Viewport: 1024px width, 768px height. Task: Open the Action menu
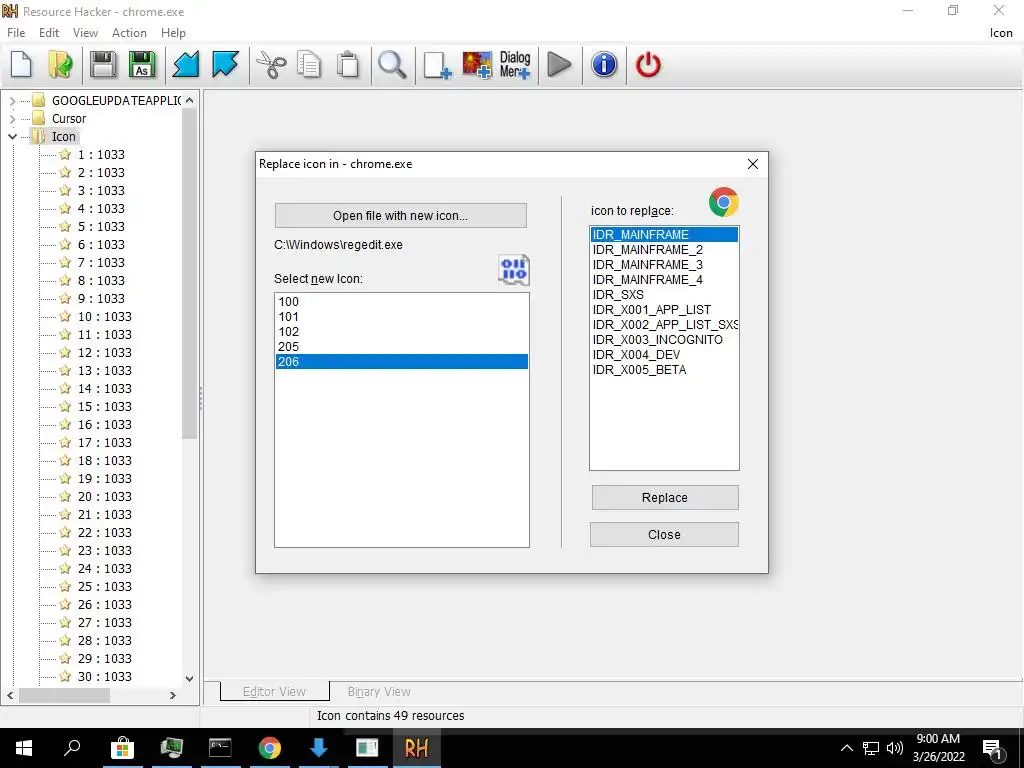click(129, 33)
